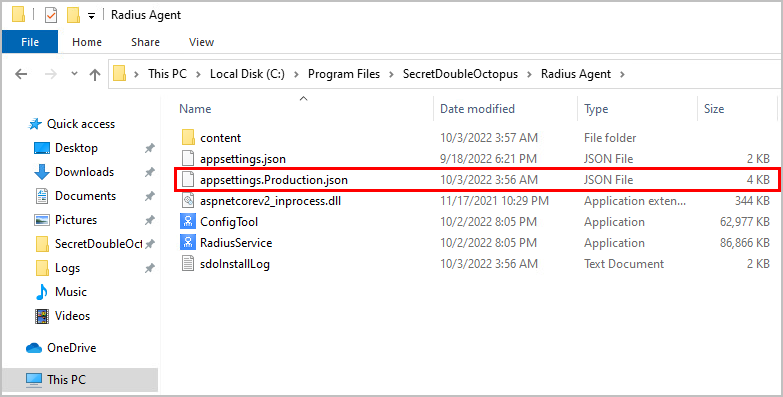Select RadiusService file name

(236, 243)
